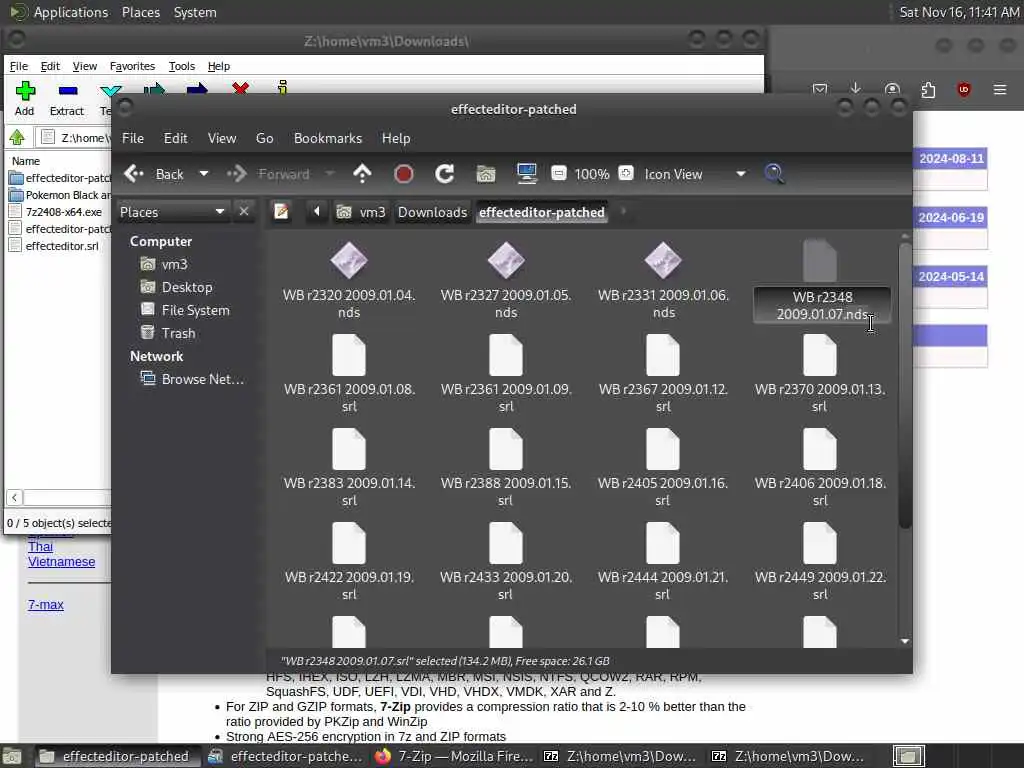Open the File menu in file manager
1024x768 pixels.
(x=133, y=138)
